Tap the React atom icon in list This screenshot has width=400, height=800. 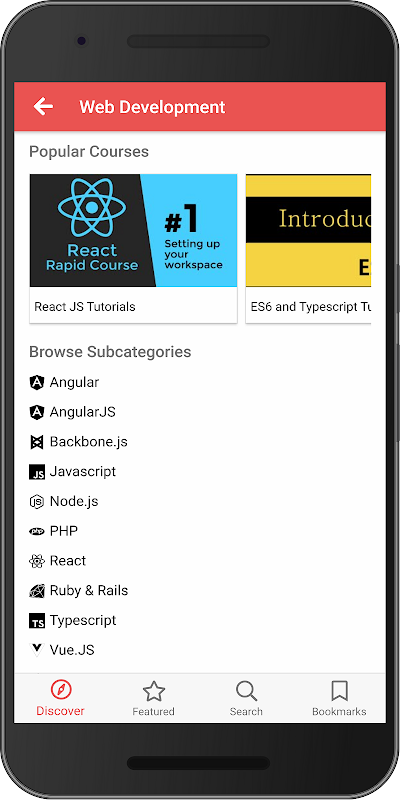click(x=37, y=561)
